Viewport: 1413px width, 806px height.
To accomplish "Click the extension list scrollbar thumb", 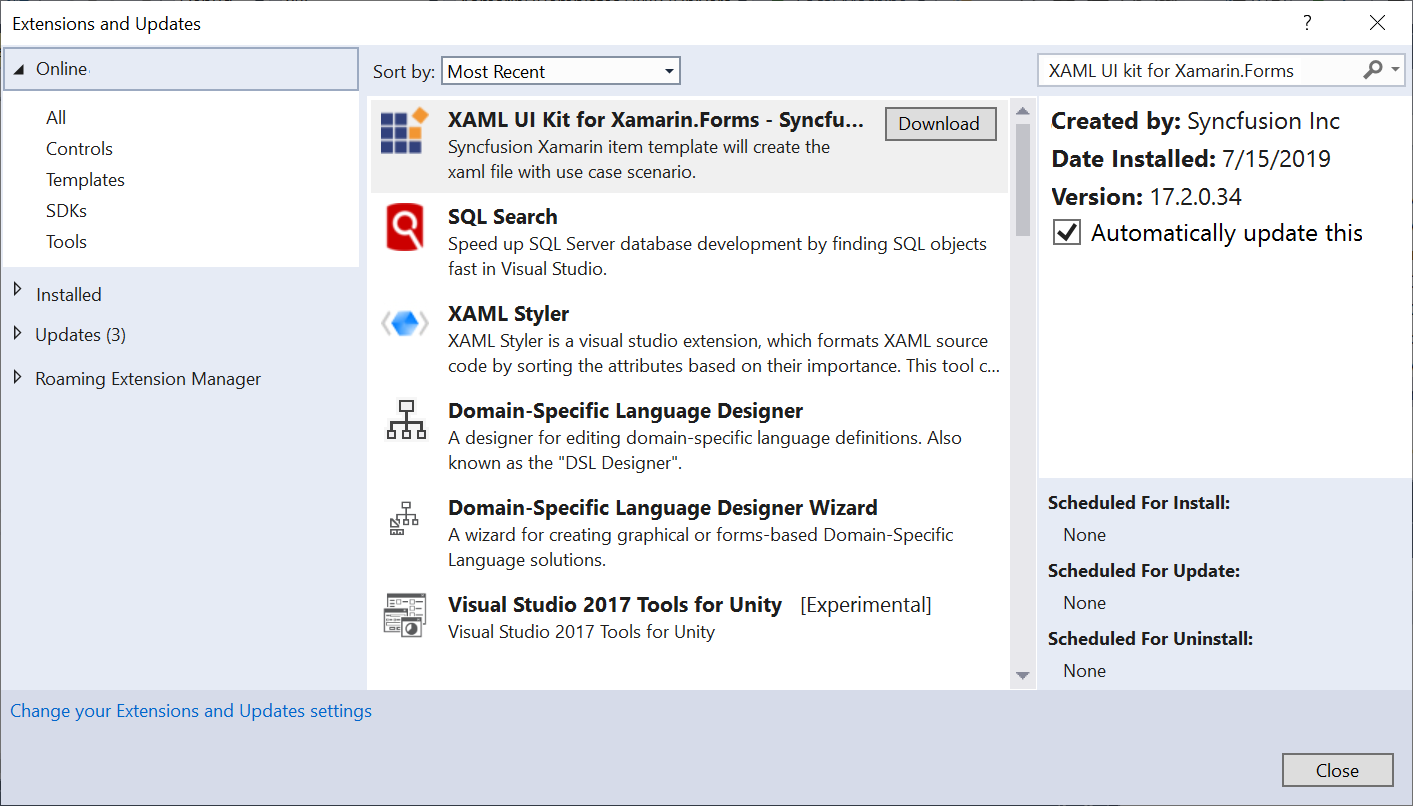I will pyautogui.click(x=1022, y=180).
